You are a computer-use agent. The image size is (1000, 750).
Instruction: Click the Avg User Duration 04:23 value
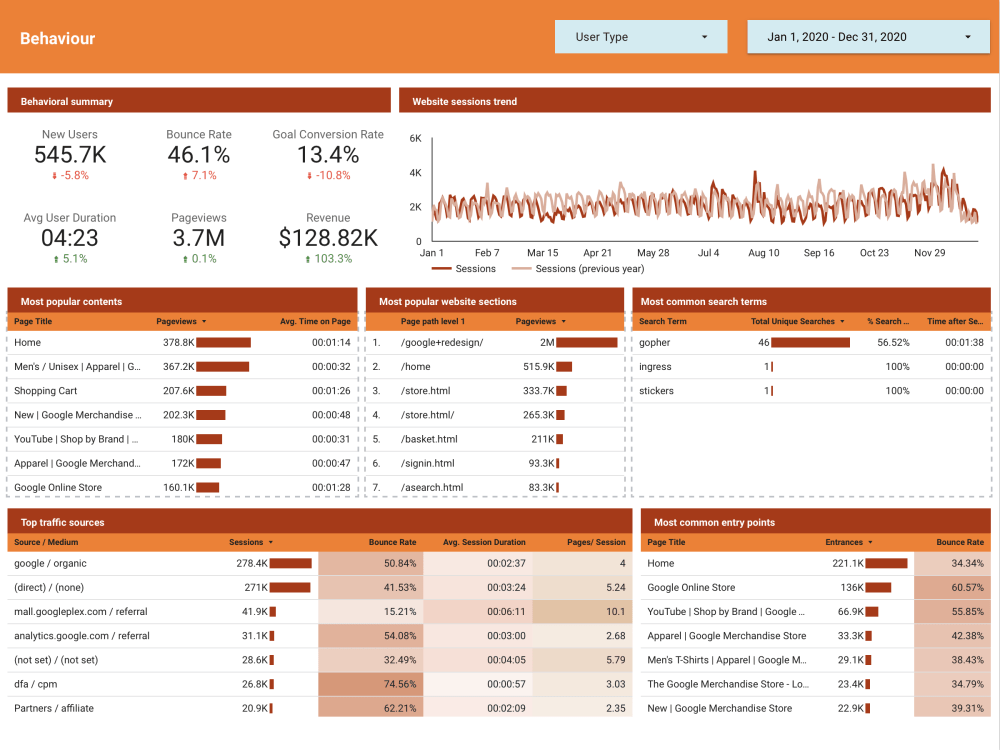point(70,238)
